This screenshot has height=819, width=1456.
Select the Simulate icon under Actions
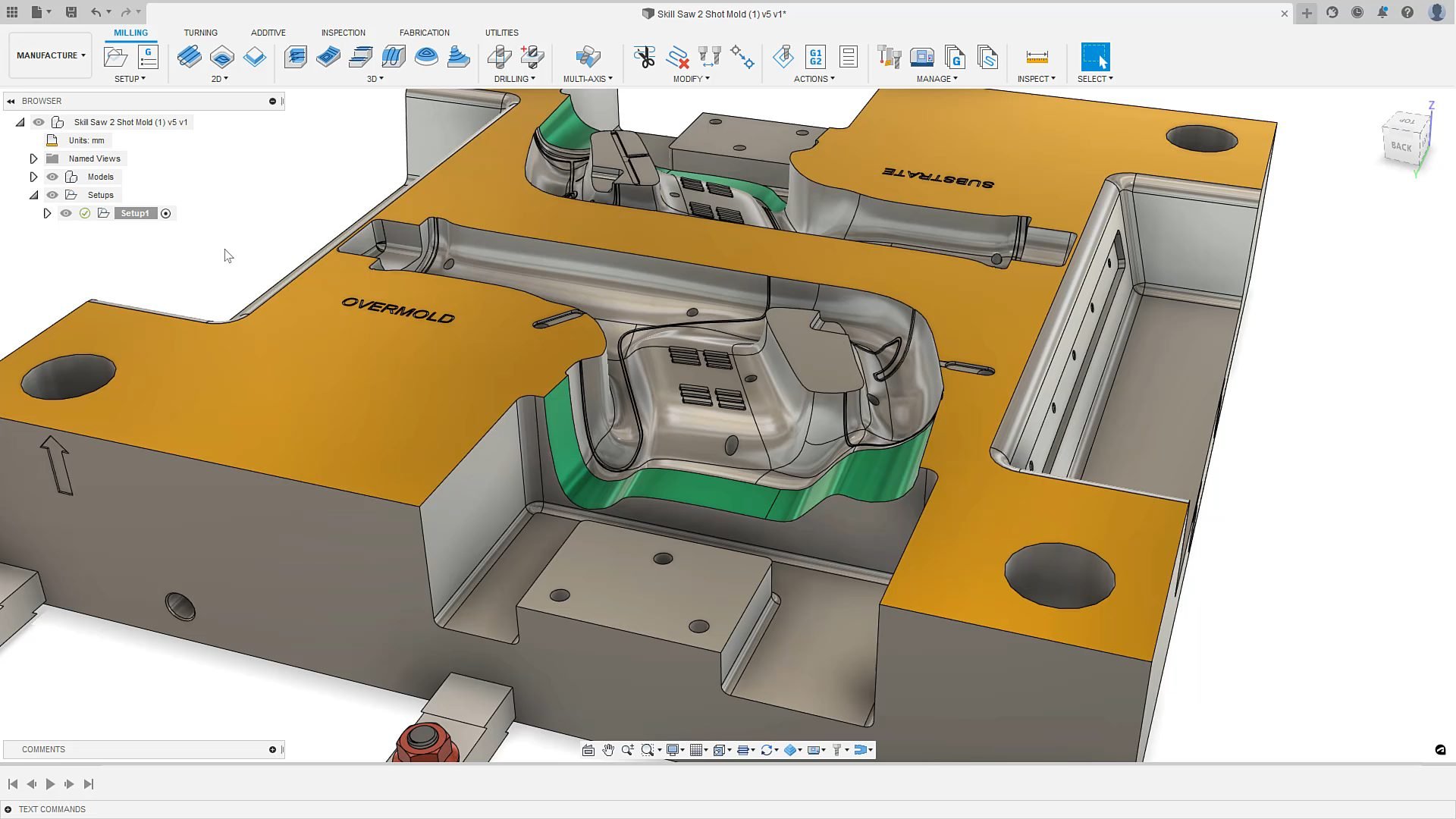click(x=785, y=57)
